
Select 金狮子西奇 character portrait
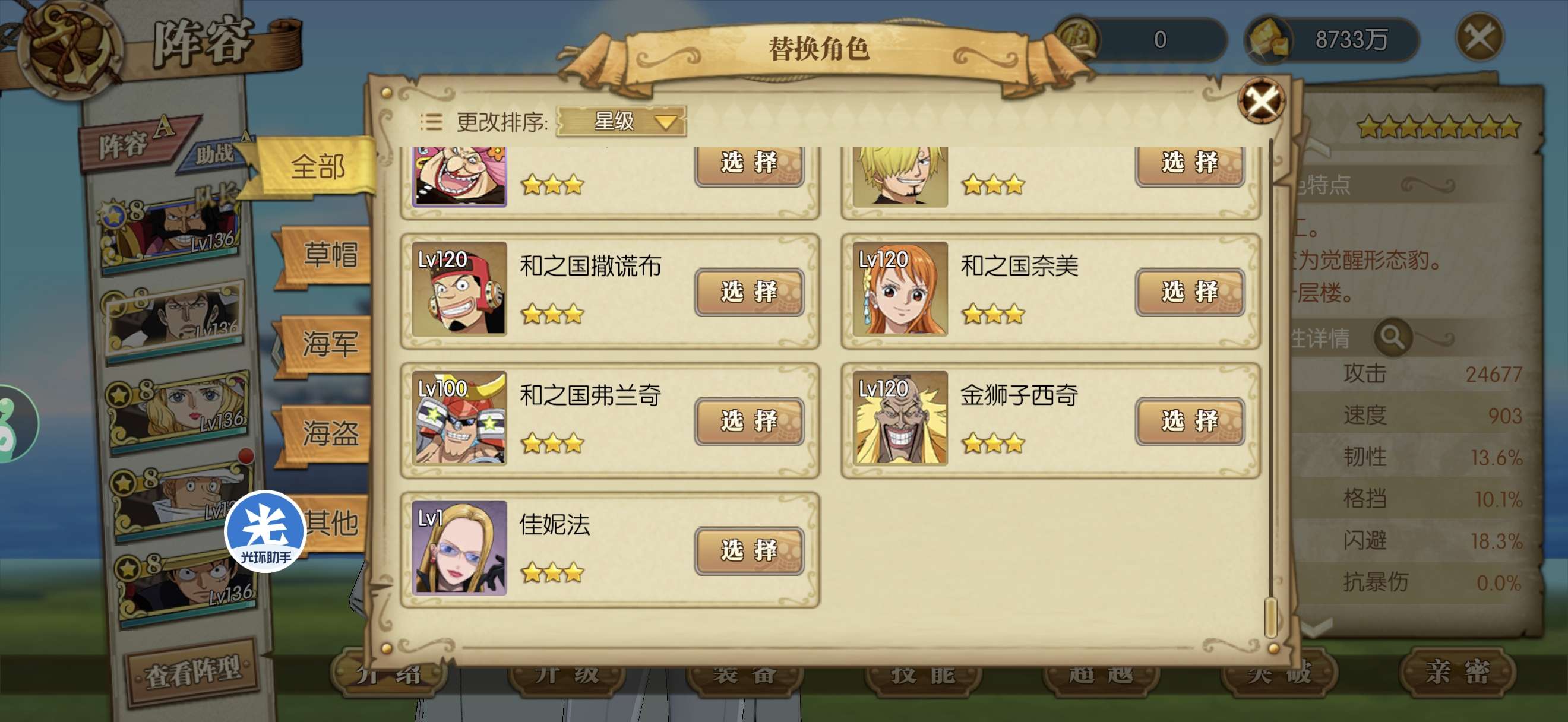900,419
